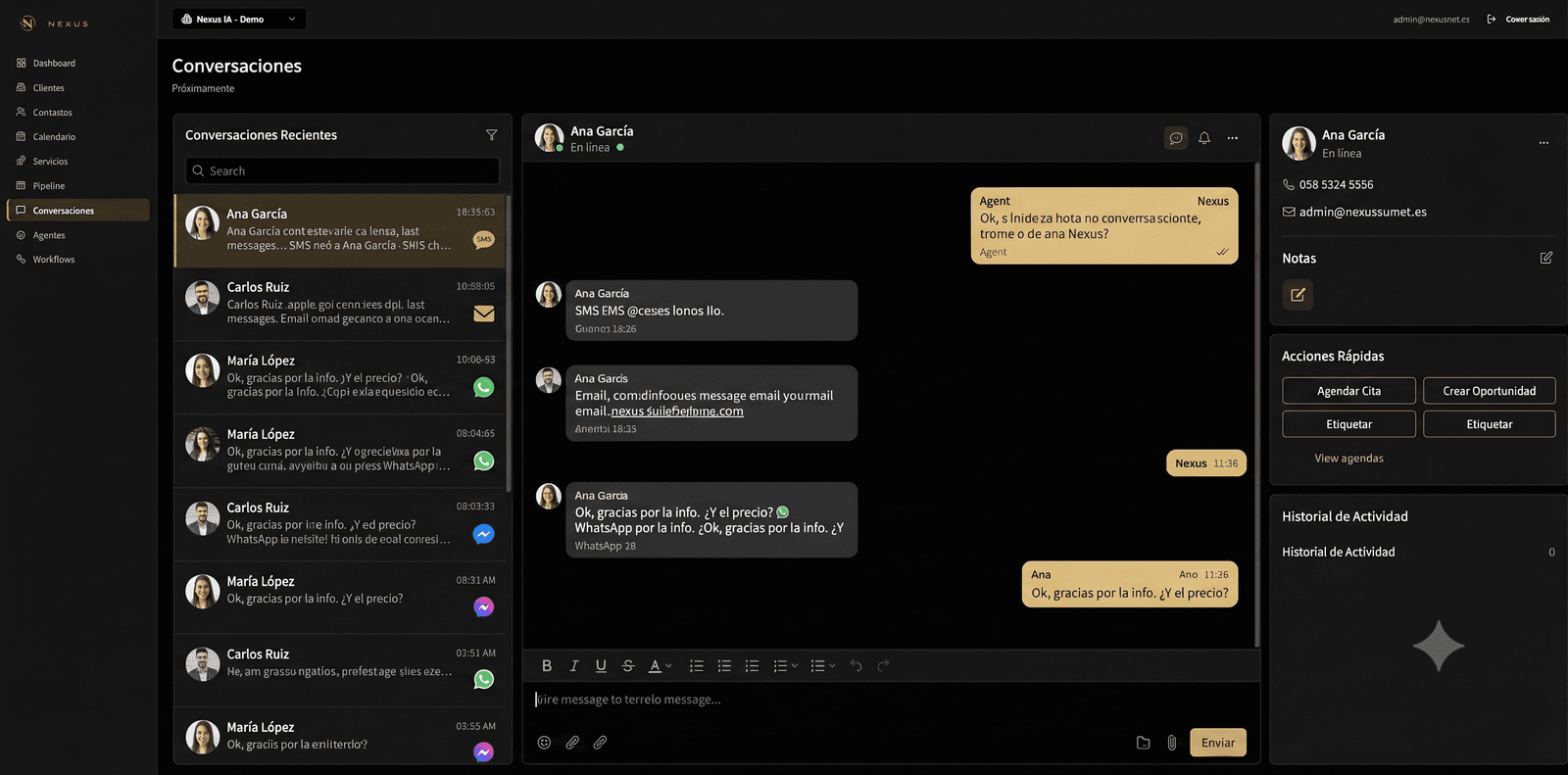
Task: Click the SMS badge on Ana García's row
Action: click(x=483, y=239)
